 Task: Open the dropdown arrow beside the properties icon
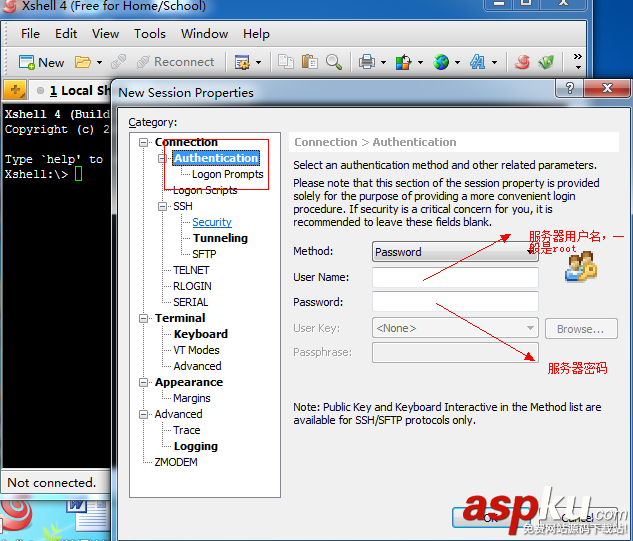[258, 63]
